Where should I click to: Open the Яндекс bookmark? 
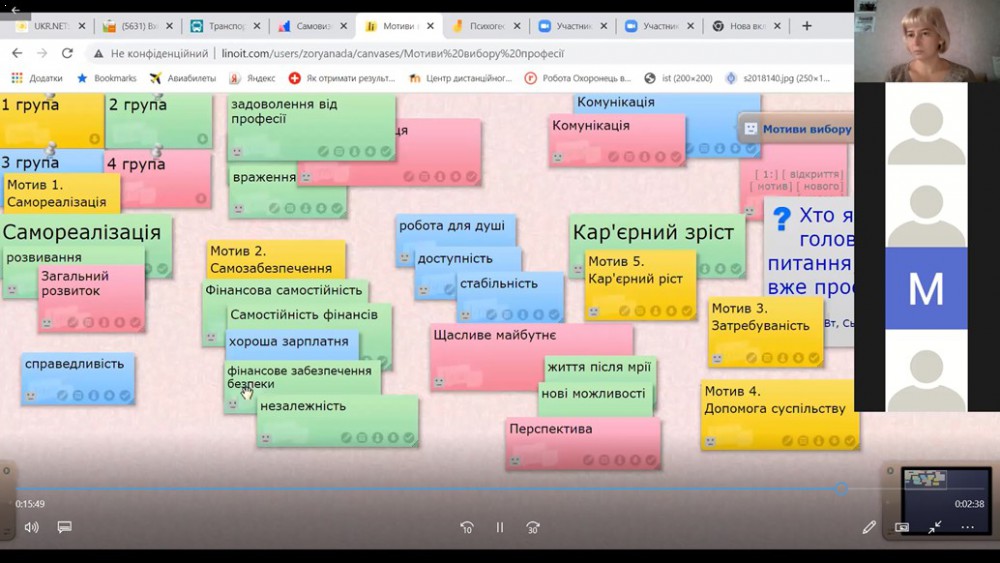(x=253, y=78)
